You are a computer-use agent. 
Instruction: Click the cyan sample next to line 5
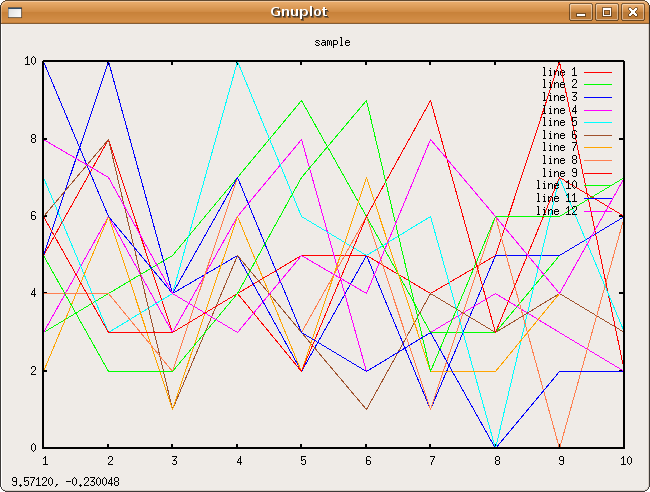[598, 122]
